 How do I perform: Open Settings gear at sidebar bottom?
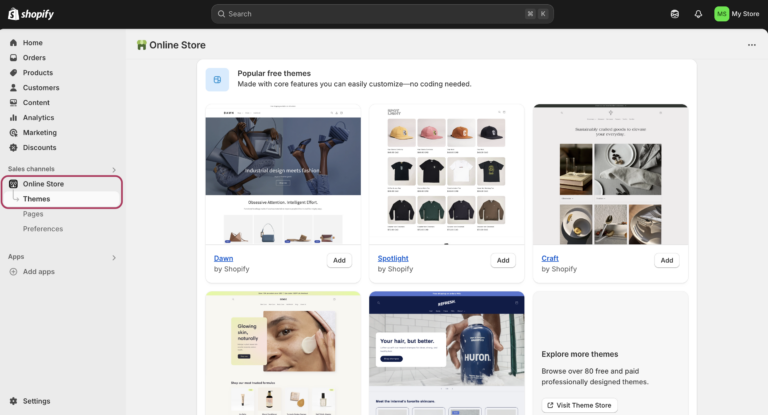click(x=13, y=401)
